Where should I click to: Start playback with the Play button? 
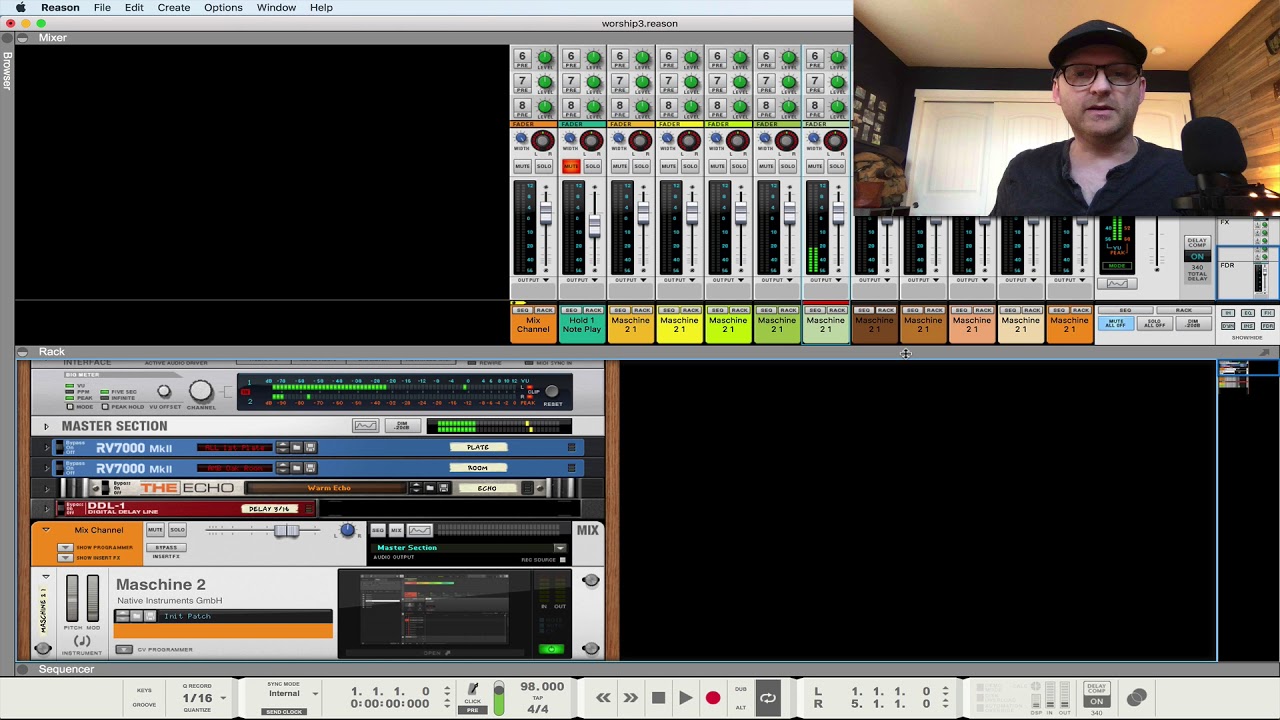point(685,698)
